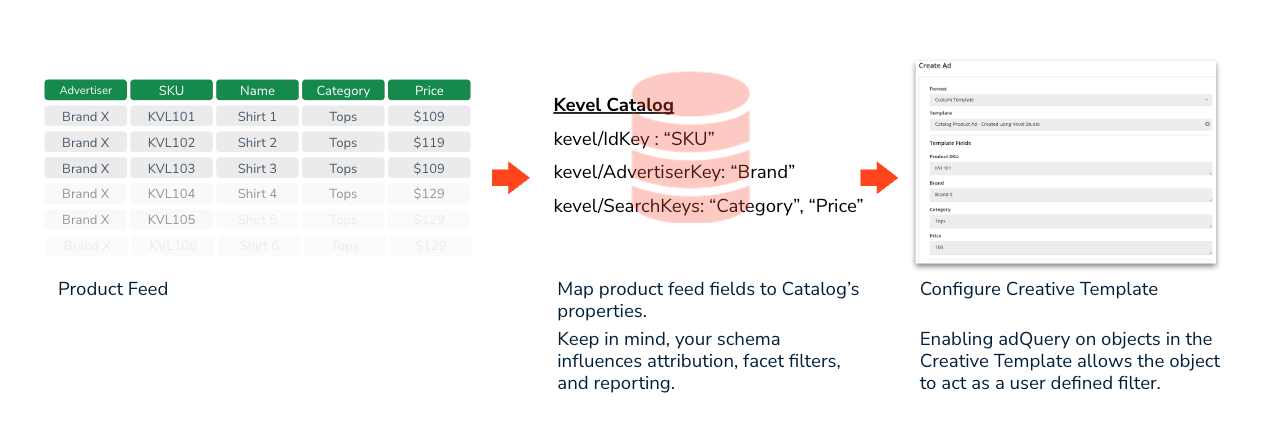1284x438 pixels.
Task: Open the Format Custom Template dropdown arrow
Action: 1207,100
